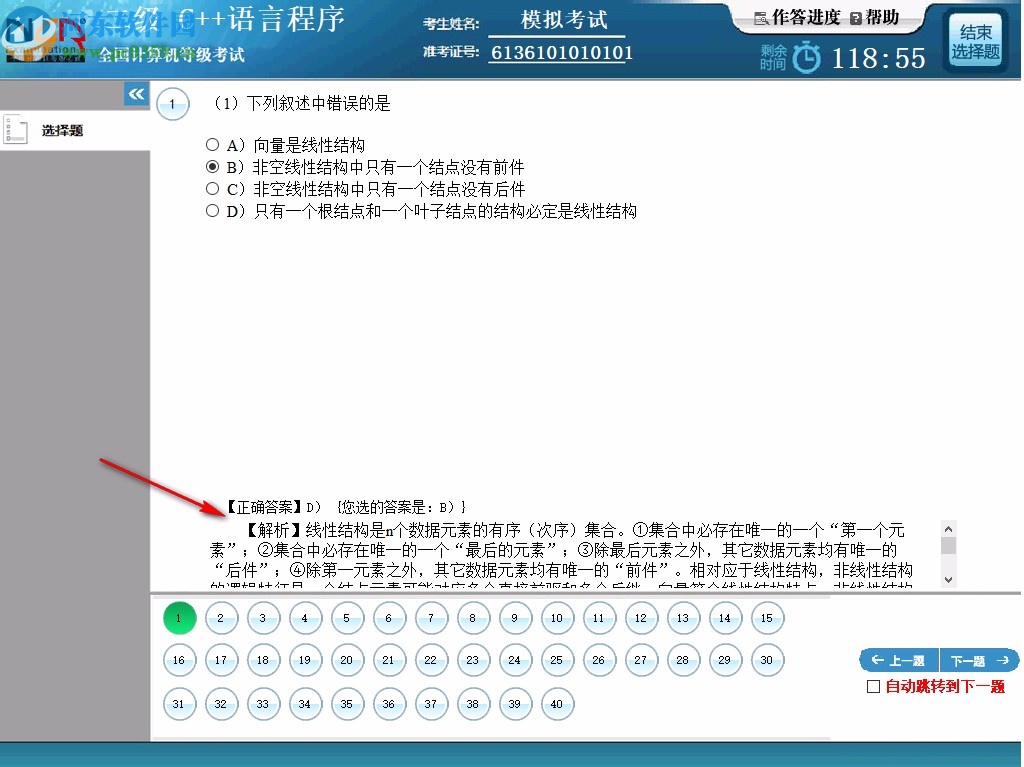The image size is (1024, 767).
Task: Select answer option C
Action: pos(211,189)
